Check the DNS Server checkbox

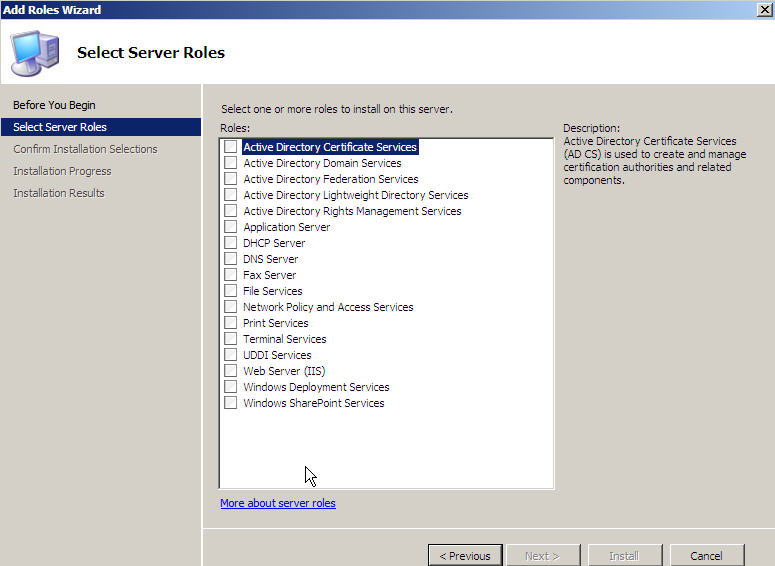(x=230, y=259)
